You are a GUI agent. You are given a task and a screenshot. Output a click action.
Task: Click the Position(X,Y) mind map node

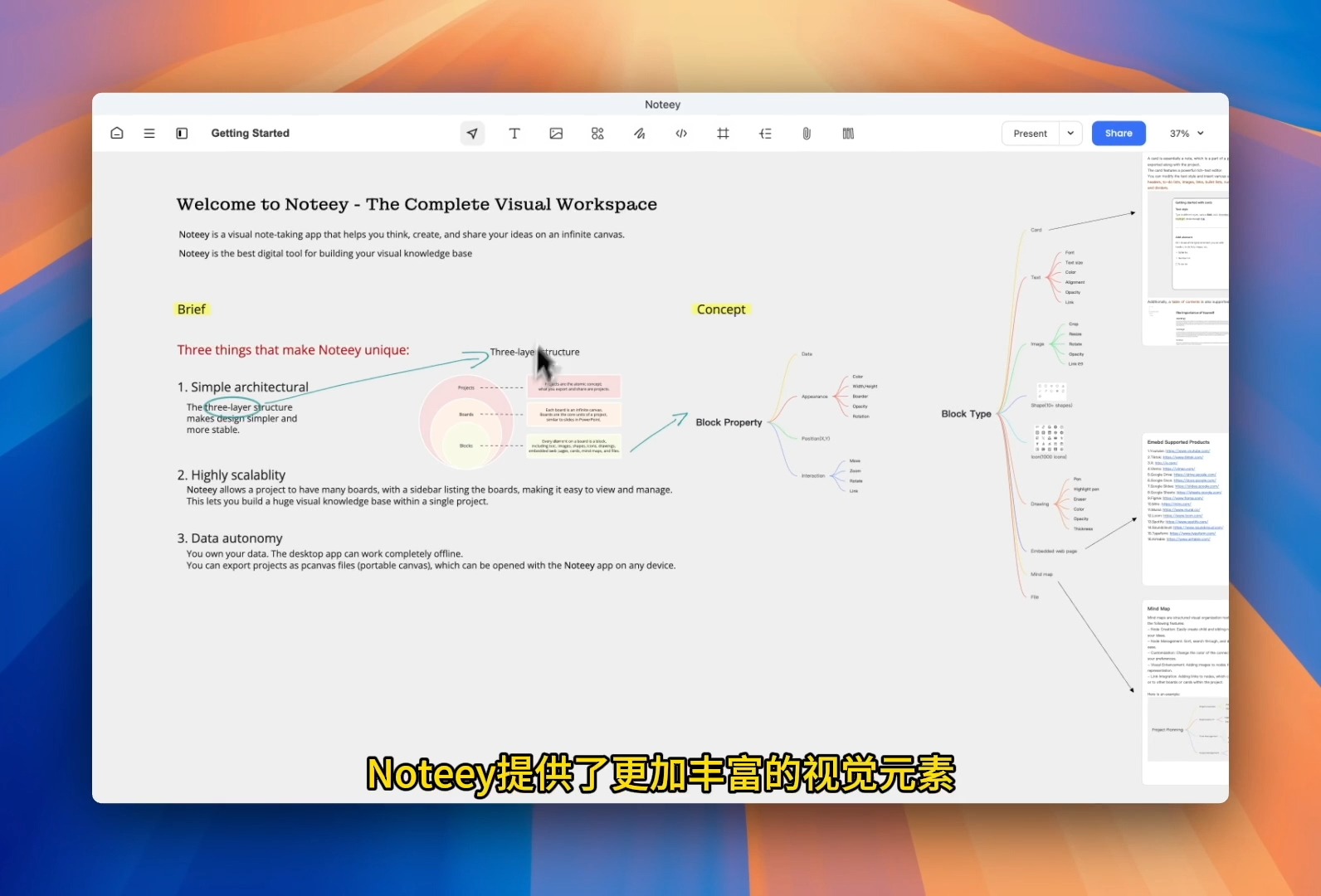(816, 438)
